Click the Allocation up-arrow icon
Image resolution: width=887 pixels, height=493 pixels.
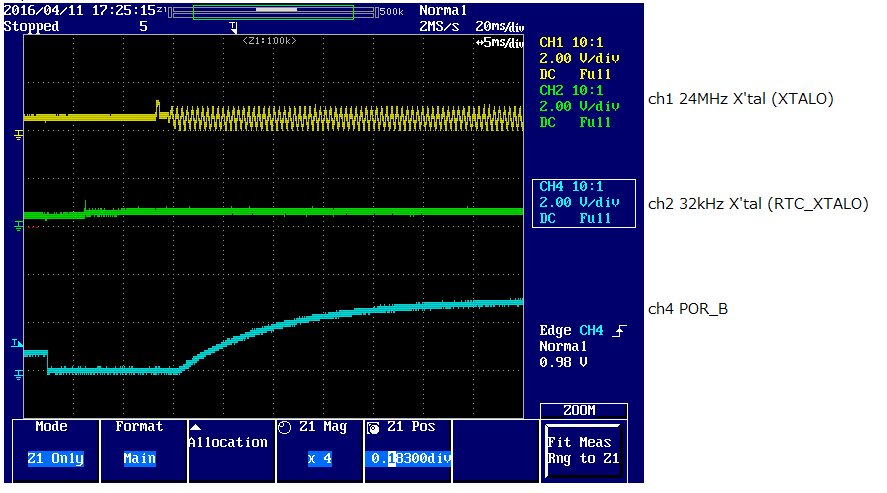[195, 427]
